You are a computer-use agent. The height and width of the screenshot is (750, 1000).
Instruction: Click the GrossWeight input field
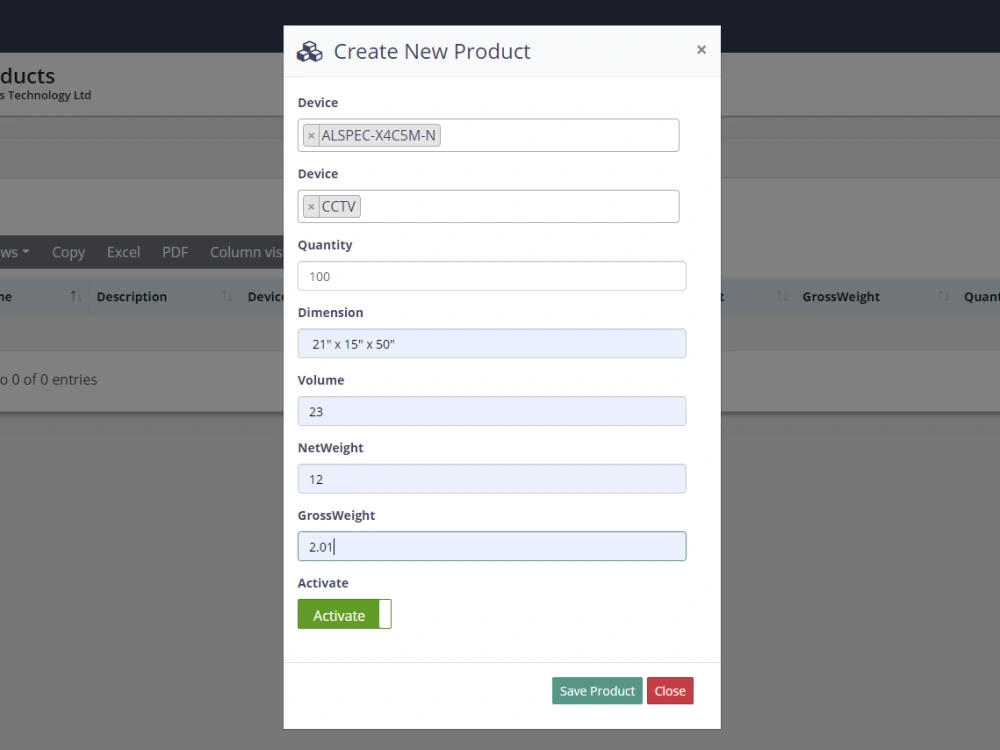(x=492, y=547)
